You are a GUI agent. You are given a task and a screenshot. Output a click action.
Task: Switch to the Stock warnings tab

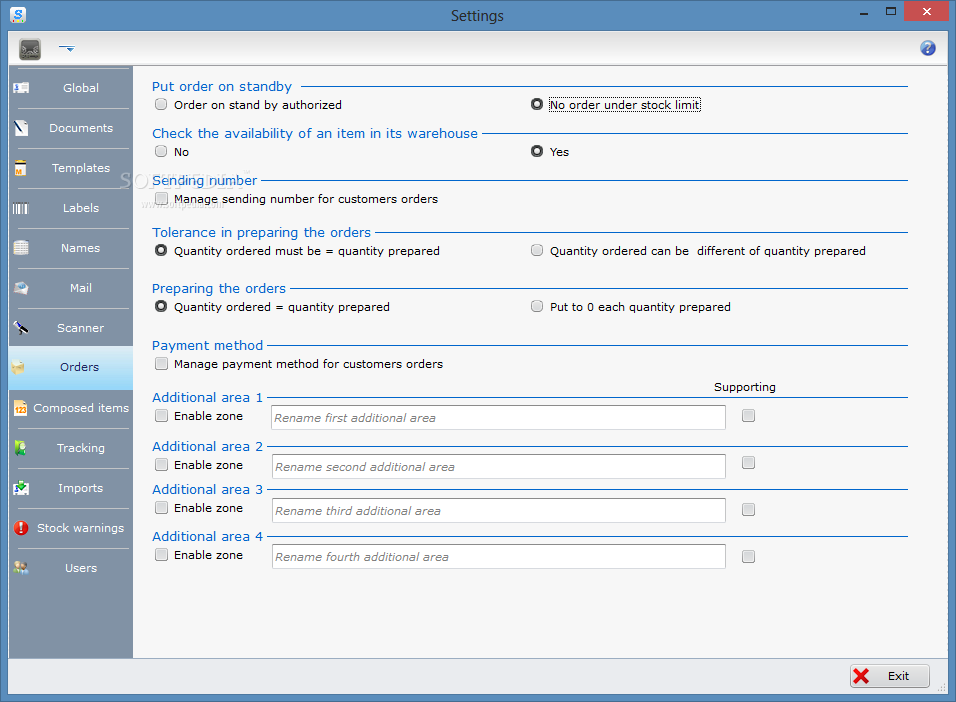coord(71,528)
